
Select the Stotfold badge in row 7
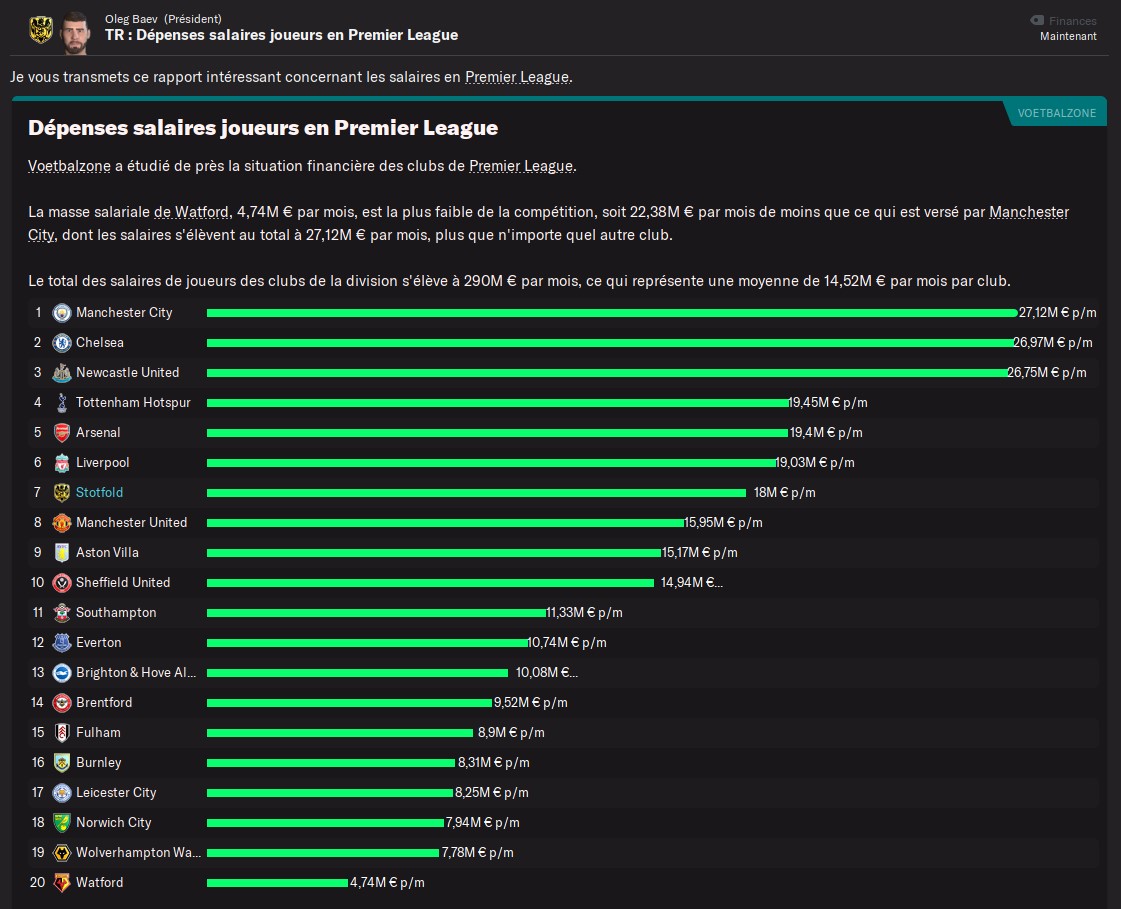pos(62,493)
